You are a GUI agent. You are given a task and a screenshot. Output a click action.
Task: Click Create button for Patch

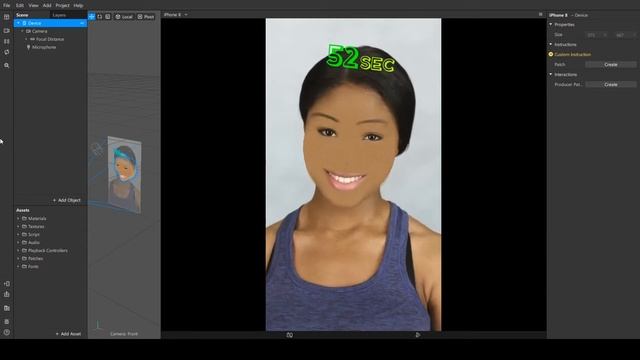pos(611,64)
